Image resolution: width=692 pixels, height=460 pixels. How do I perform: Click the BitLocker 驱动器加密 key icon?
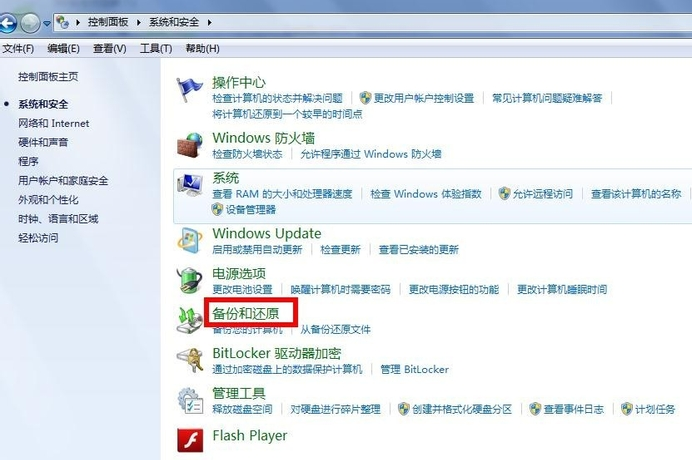point(190,359)
